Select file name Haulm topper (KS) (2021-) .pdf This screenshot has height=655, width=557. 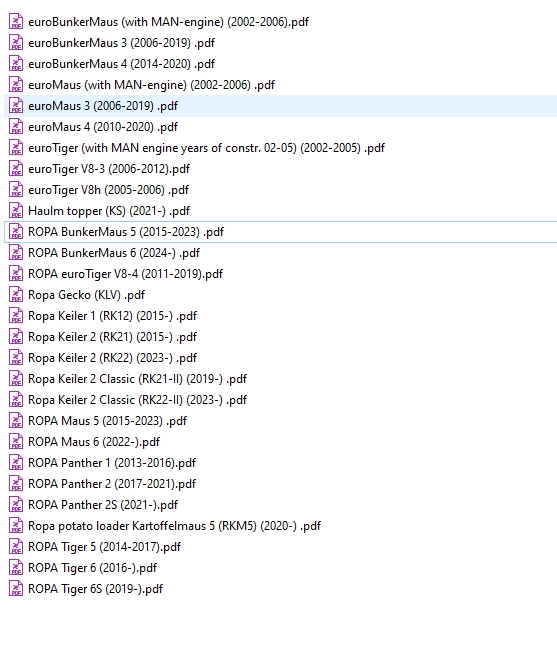pos(109,211)
